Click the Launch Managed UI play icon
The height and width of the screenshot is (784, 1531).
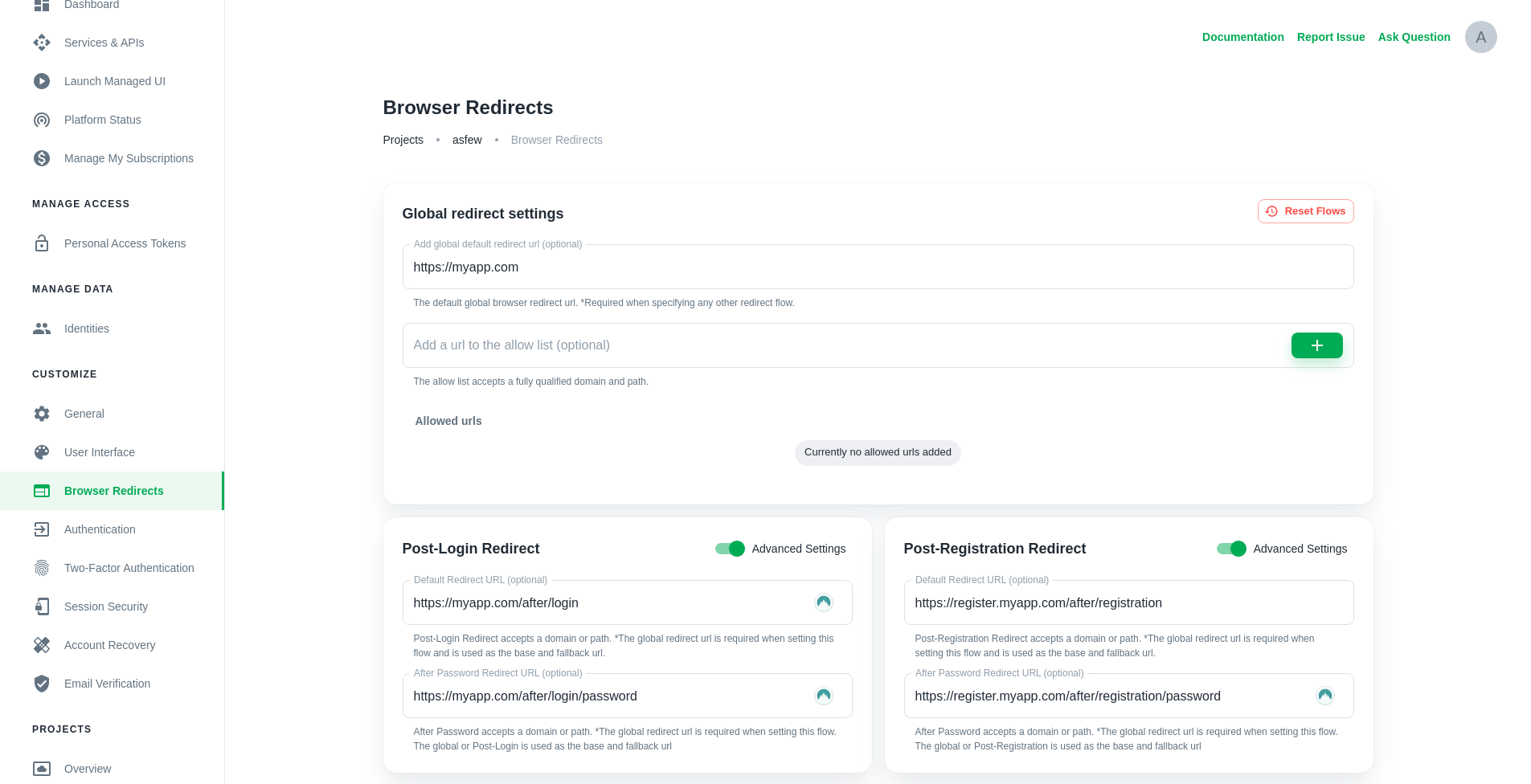[x=42, y=81]
